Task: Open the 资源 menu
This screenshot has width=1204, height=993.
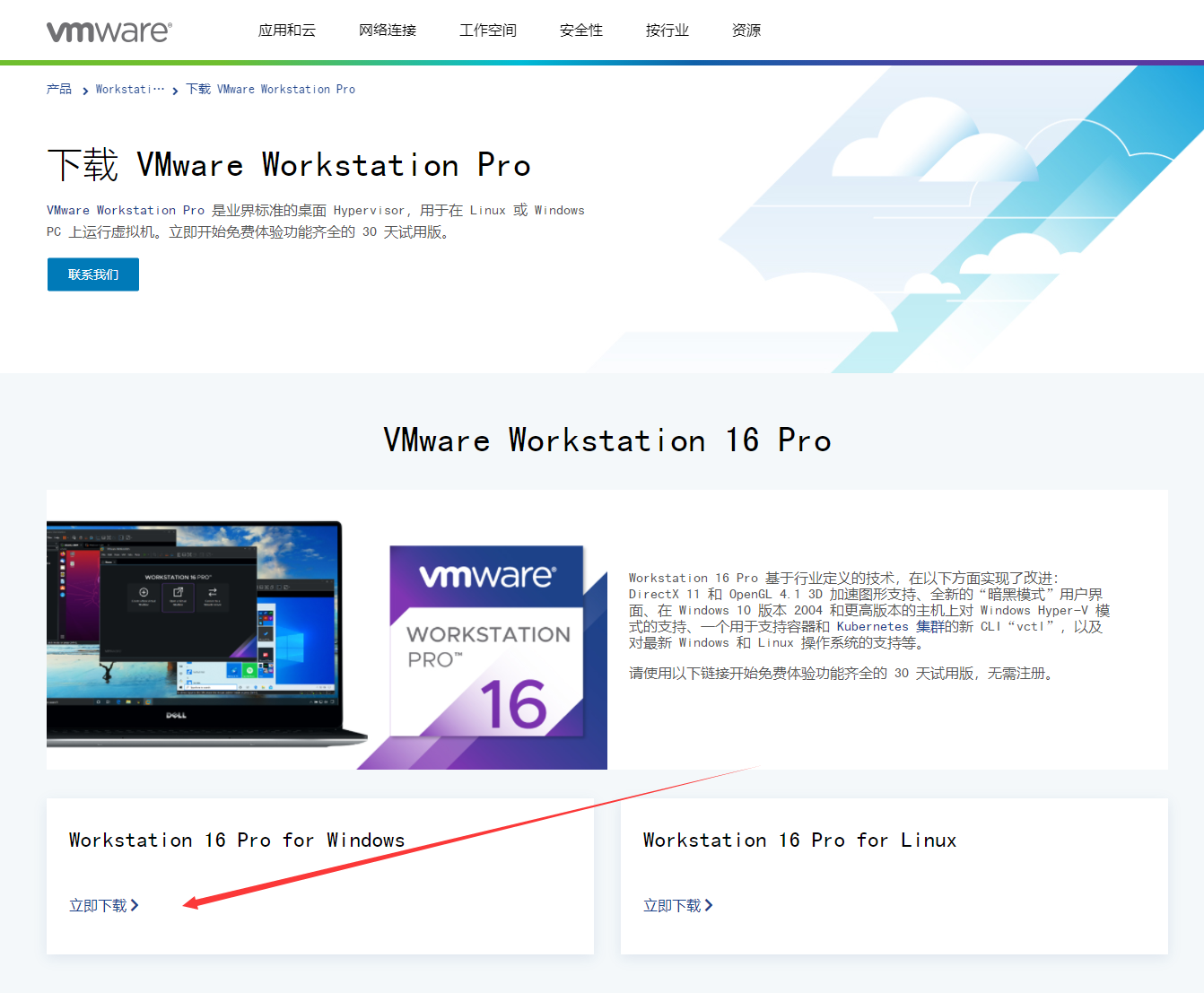Action: pos(746,30)
